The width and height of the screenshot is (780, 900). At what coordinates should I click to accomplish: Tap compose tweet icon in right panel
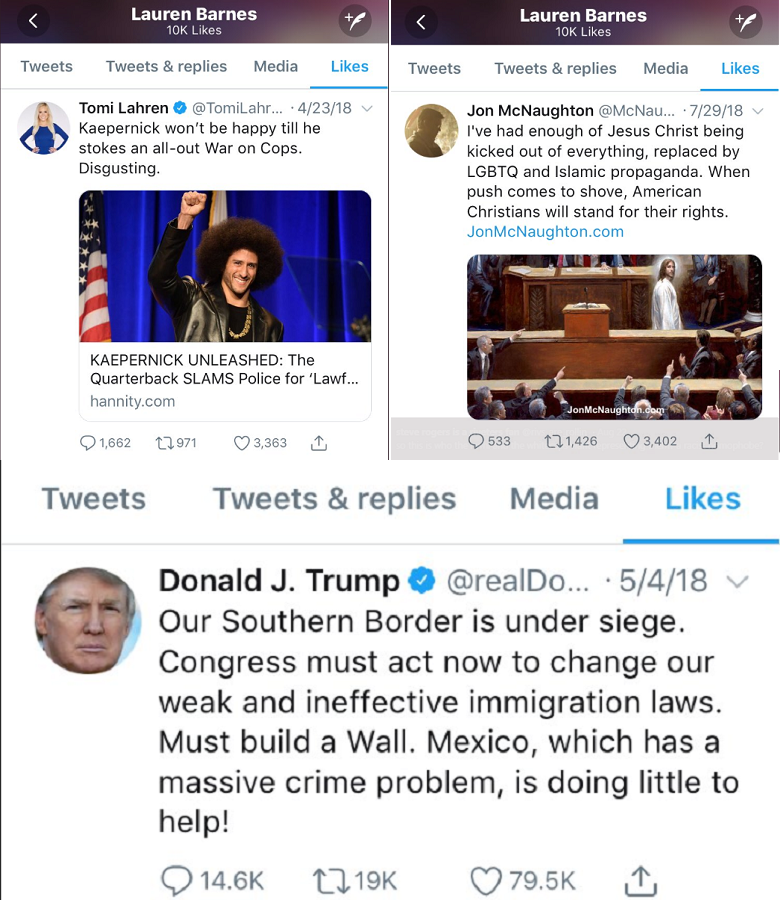pyautogui.click(x=746, y=22)
